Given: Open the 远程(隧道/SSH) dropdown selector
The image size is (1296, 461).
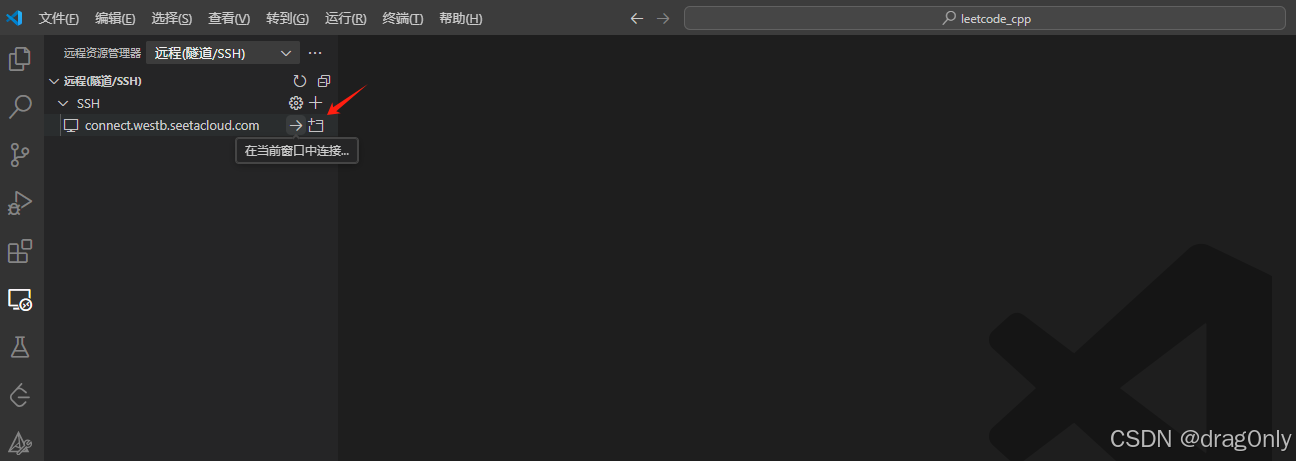Looking at the screenshot, I should [x=222, y=53].
